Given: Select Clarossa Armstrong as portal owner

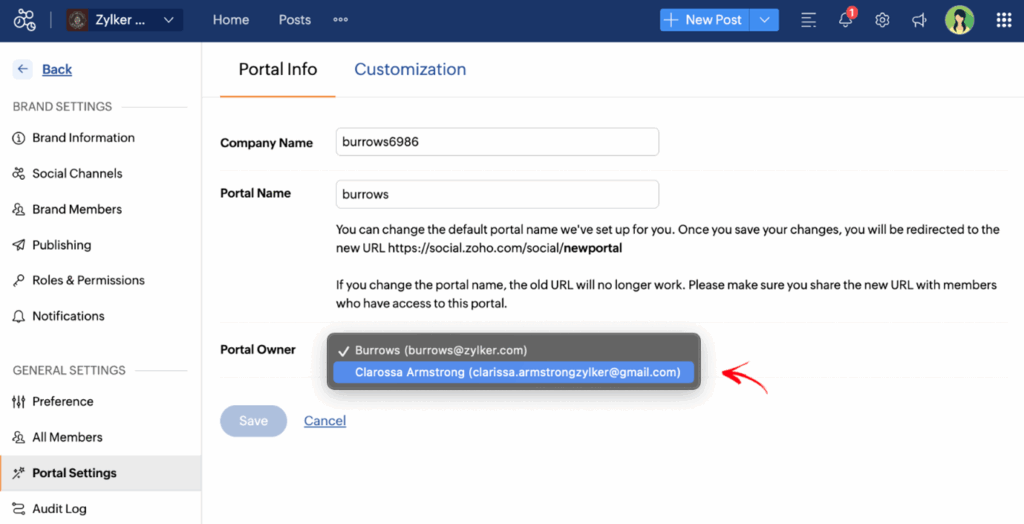Looking at the screenshot, I should tap(516, 372).
